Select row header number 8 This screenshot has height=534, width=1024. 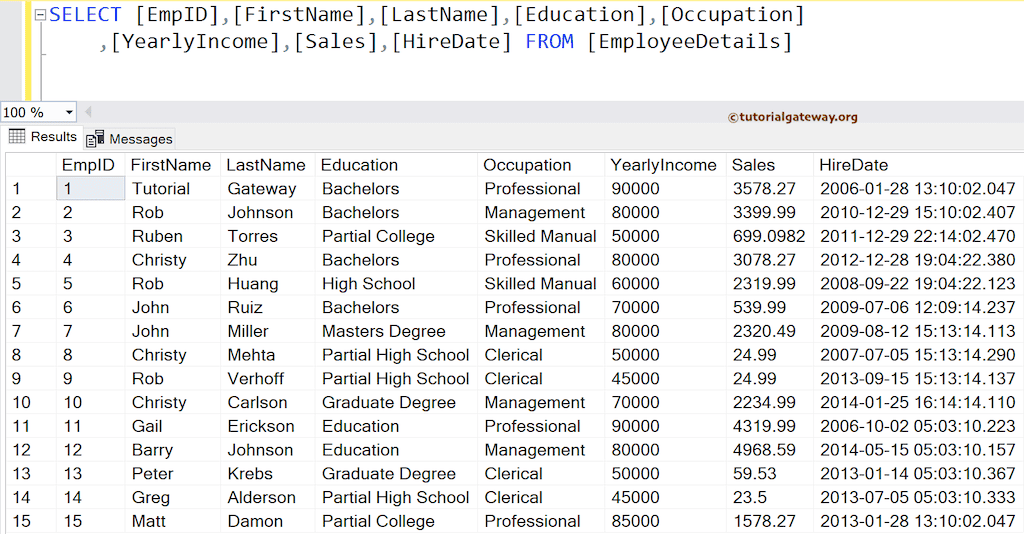pos(31,355)
